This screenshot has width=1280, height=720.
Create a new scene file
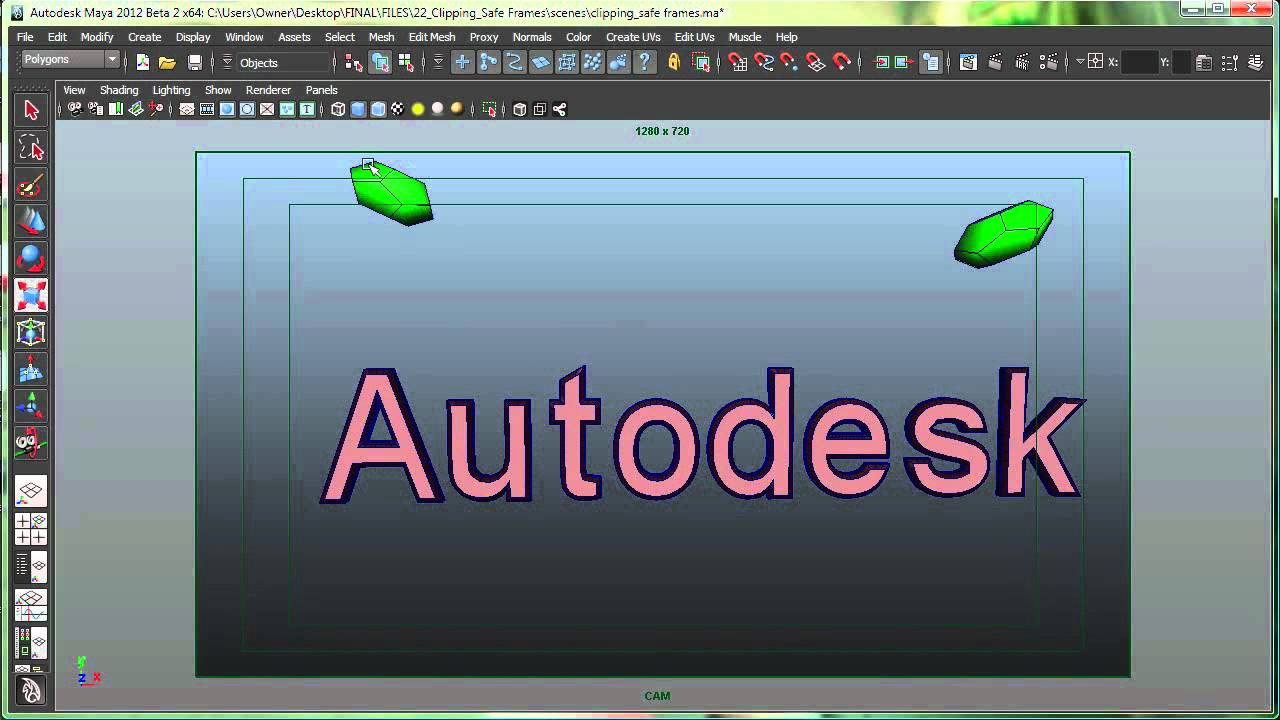coord(143,62)
